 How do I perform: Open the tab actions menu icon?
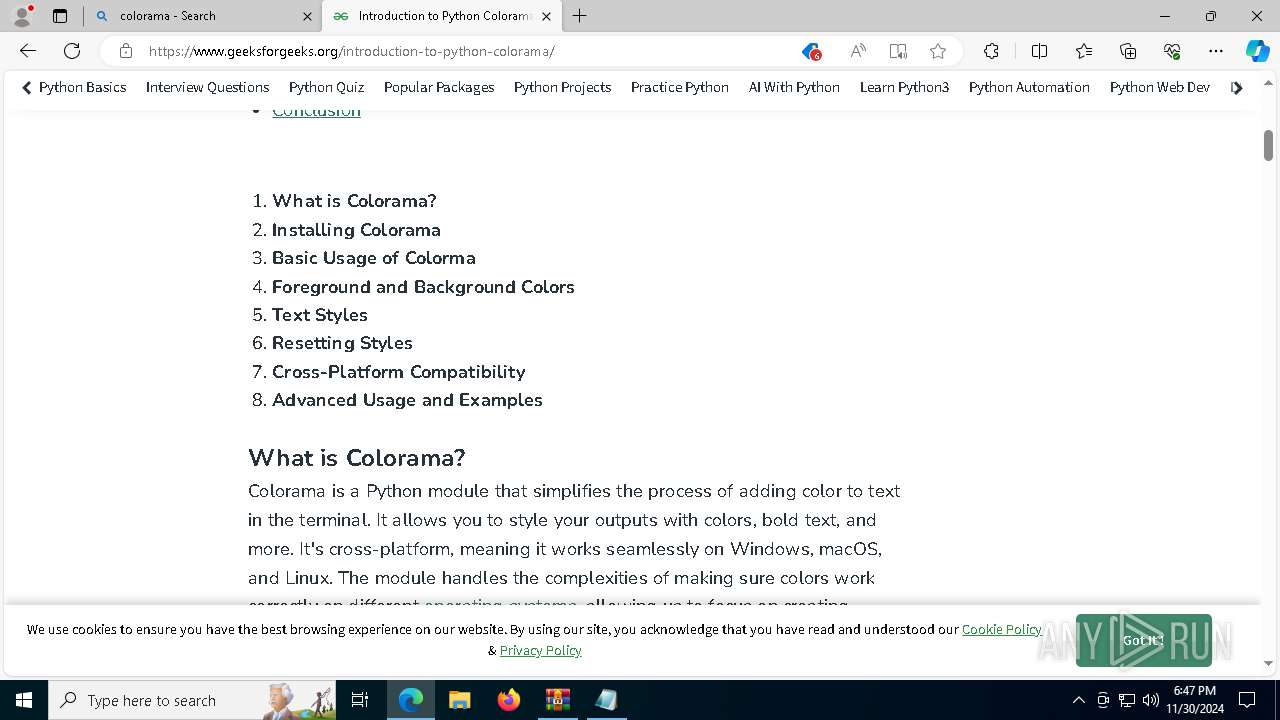click(x=60, y=16)
